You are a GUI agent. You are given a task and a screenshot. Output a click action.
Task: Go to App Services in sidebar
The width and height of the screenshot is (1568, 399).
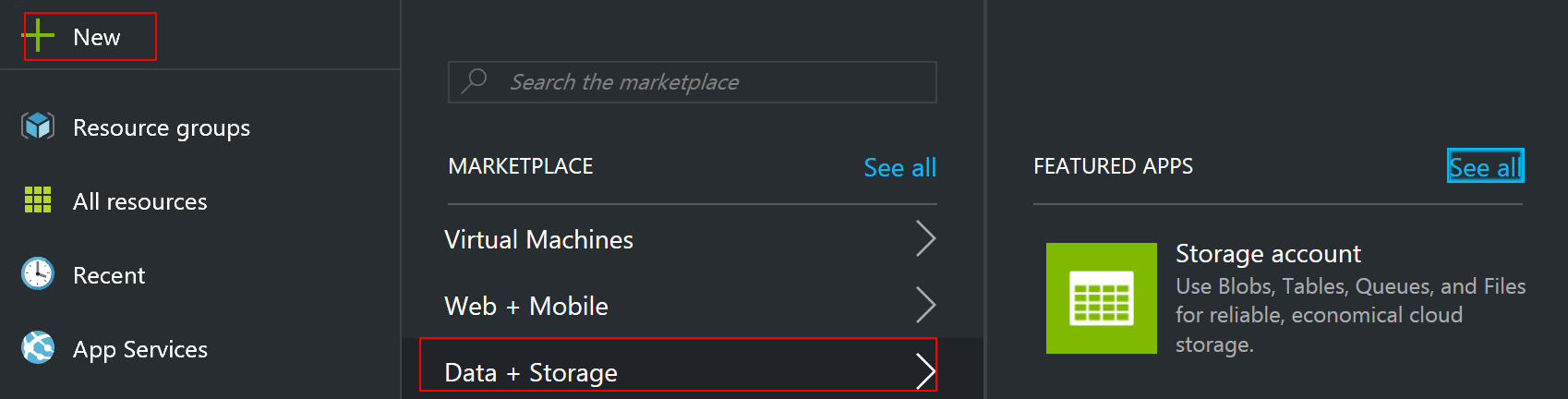click(140, 349)
